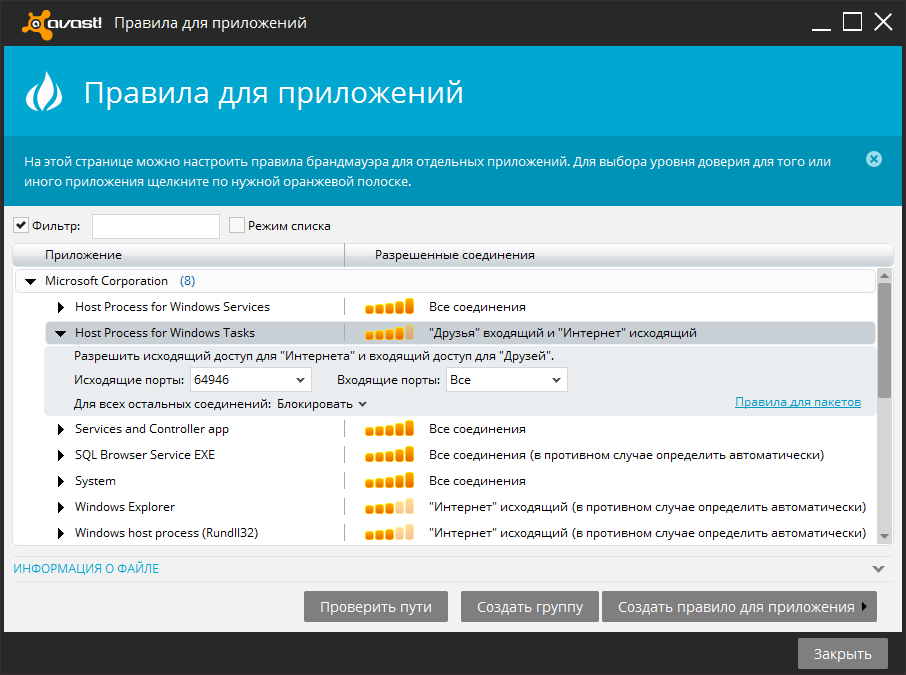Click inside the filter text input field
The height and width of the screenshot is (675, 906).
pyautogui.click(x=155, y=225)
